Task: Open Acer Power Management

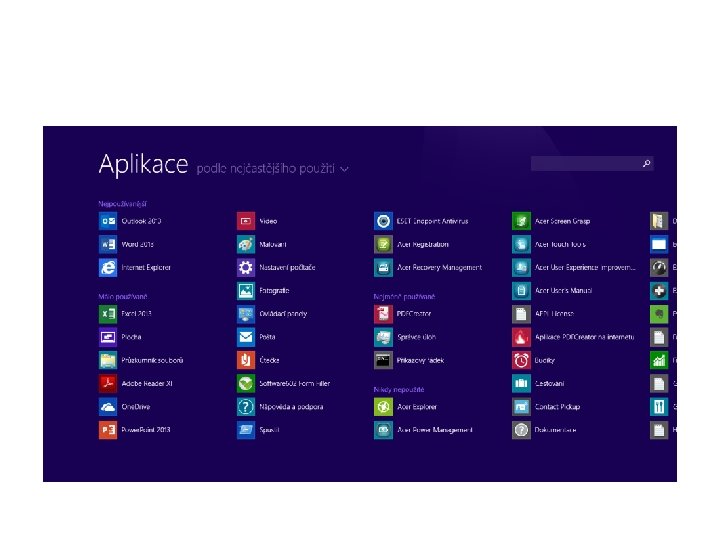Action: 423,430
